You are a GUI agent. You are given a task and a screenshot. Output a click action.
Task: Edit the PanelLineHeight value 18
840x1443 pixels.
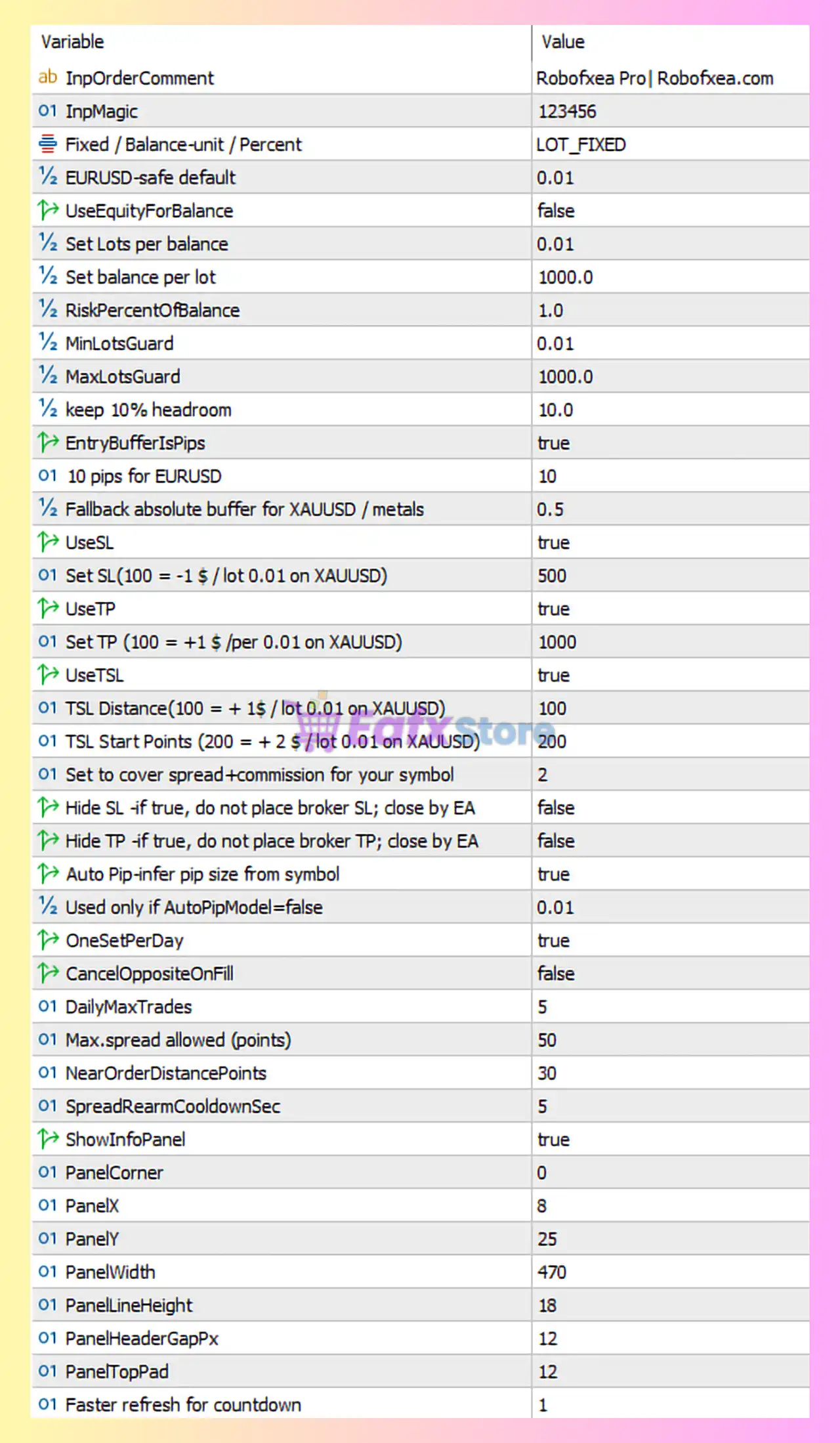(x=547, y=1305)
